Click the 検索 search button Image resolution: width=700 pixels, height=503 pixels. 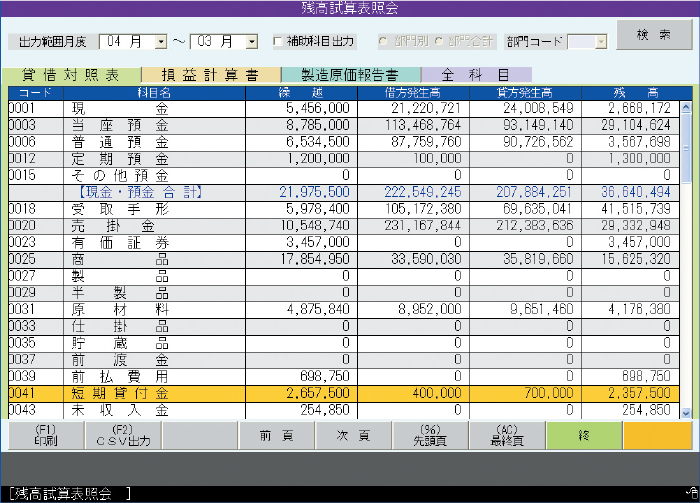coord(652,36)
